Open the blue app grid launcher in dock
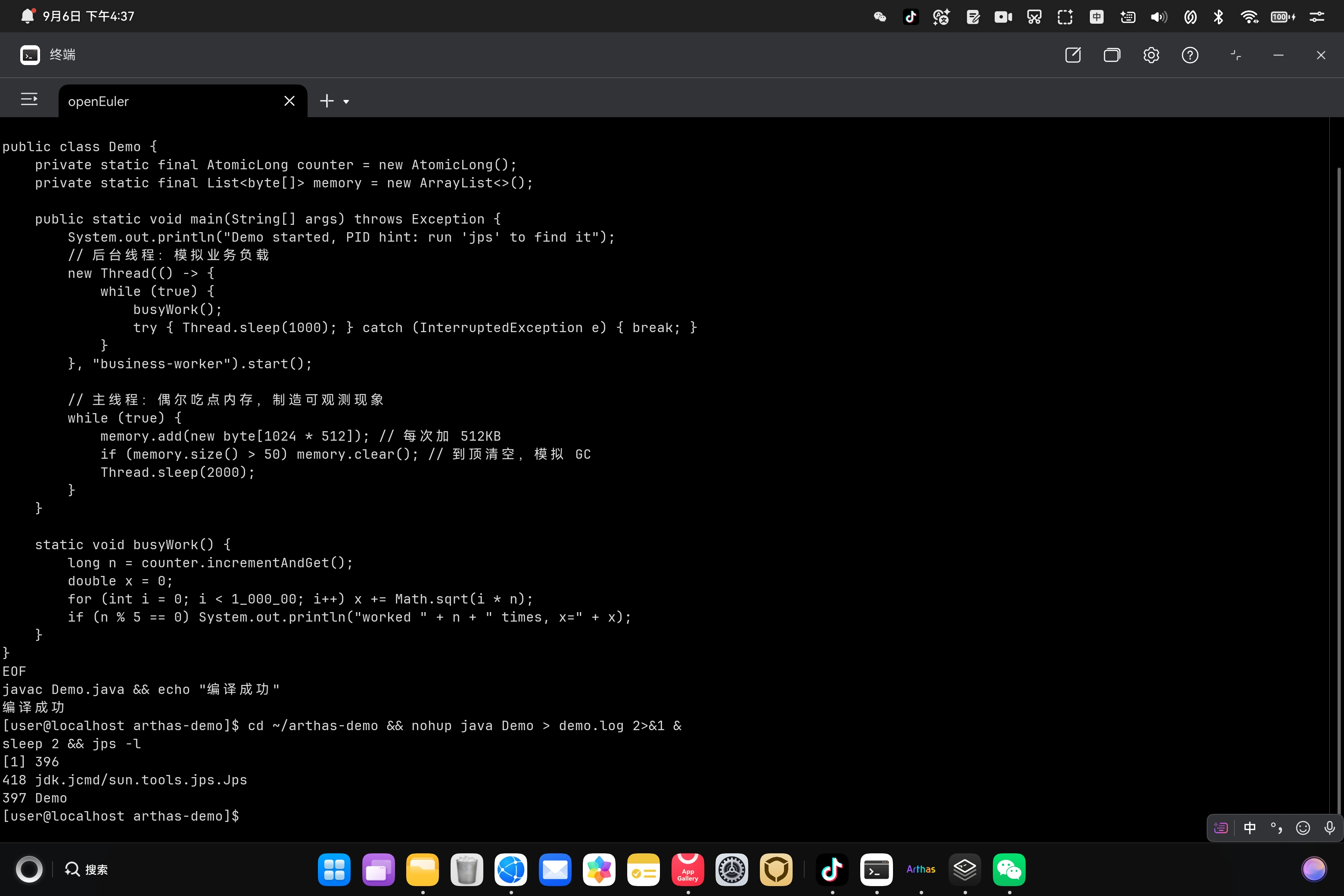 [334, 869]
